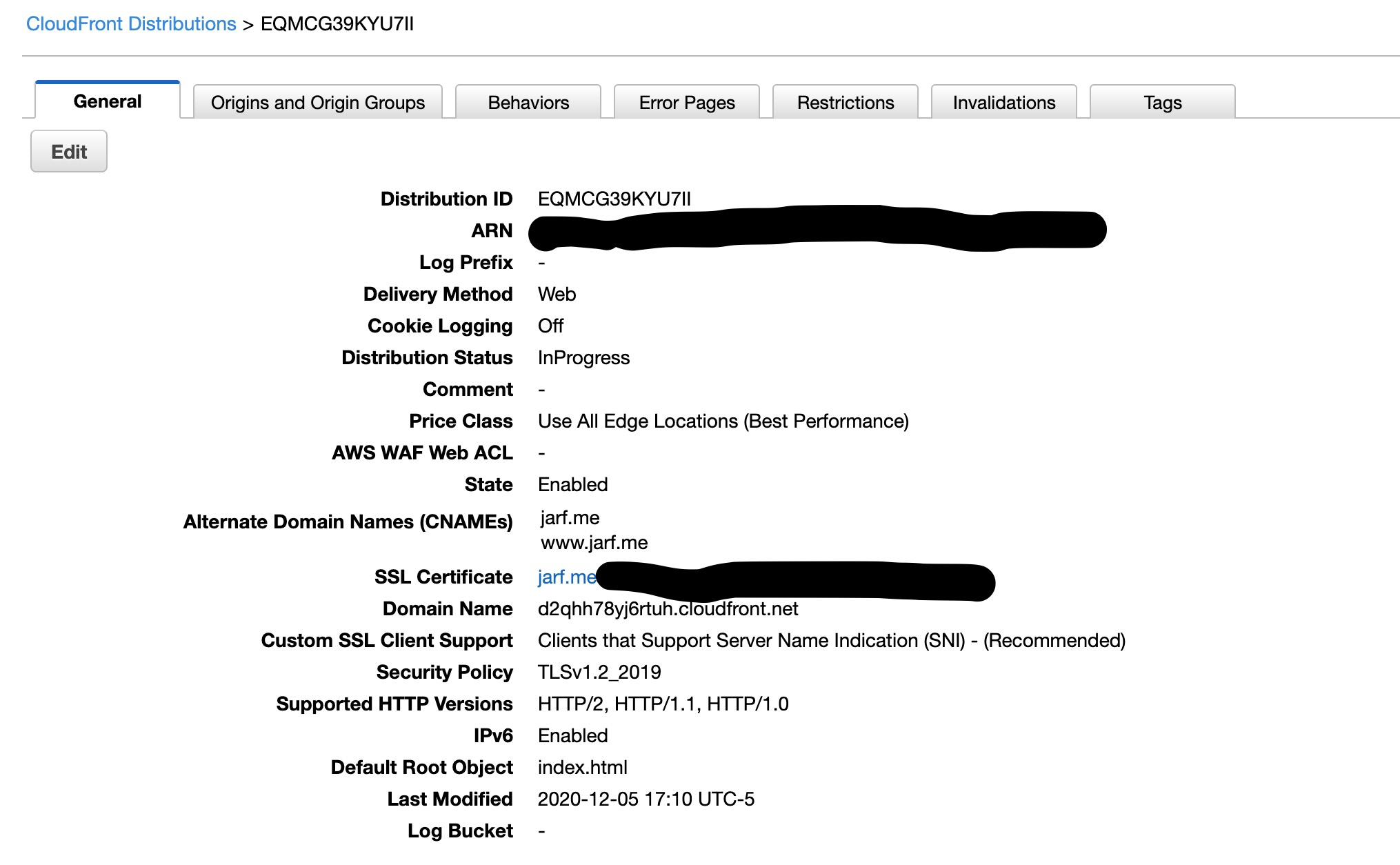Click the jarf.me CNAME entry

click(570, 518)
